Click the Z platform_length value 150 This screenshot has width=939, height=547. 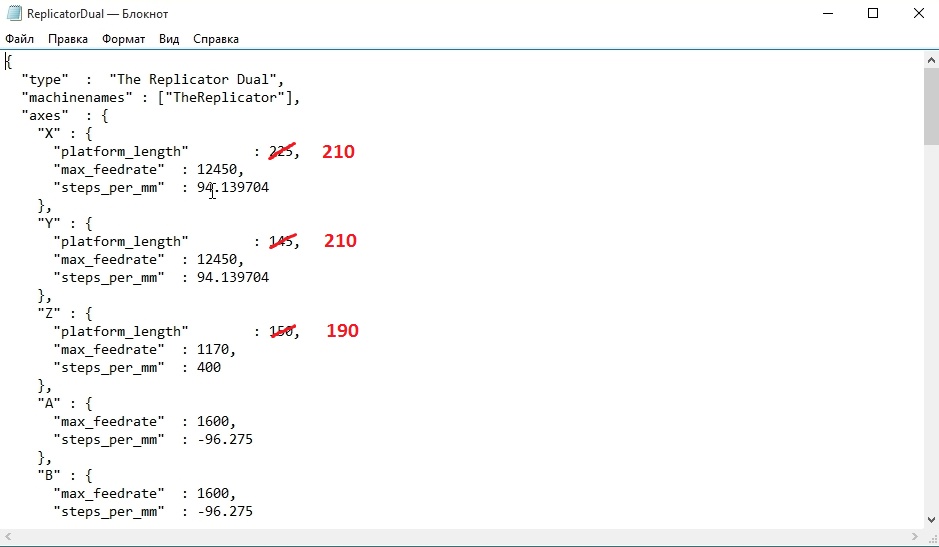click(281, 331)
